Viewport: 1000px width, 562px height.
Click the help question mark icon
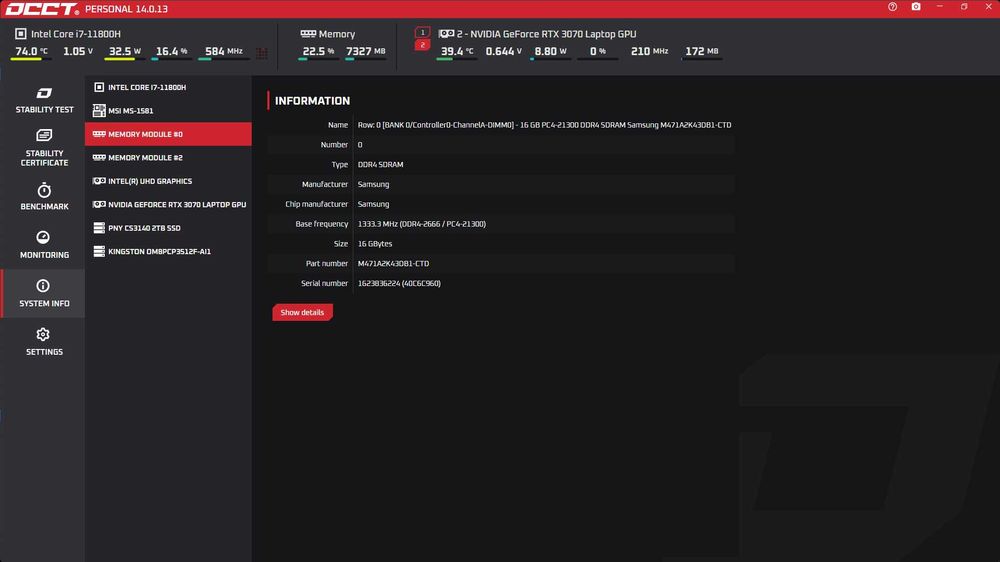(892, 7)
